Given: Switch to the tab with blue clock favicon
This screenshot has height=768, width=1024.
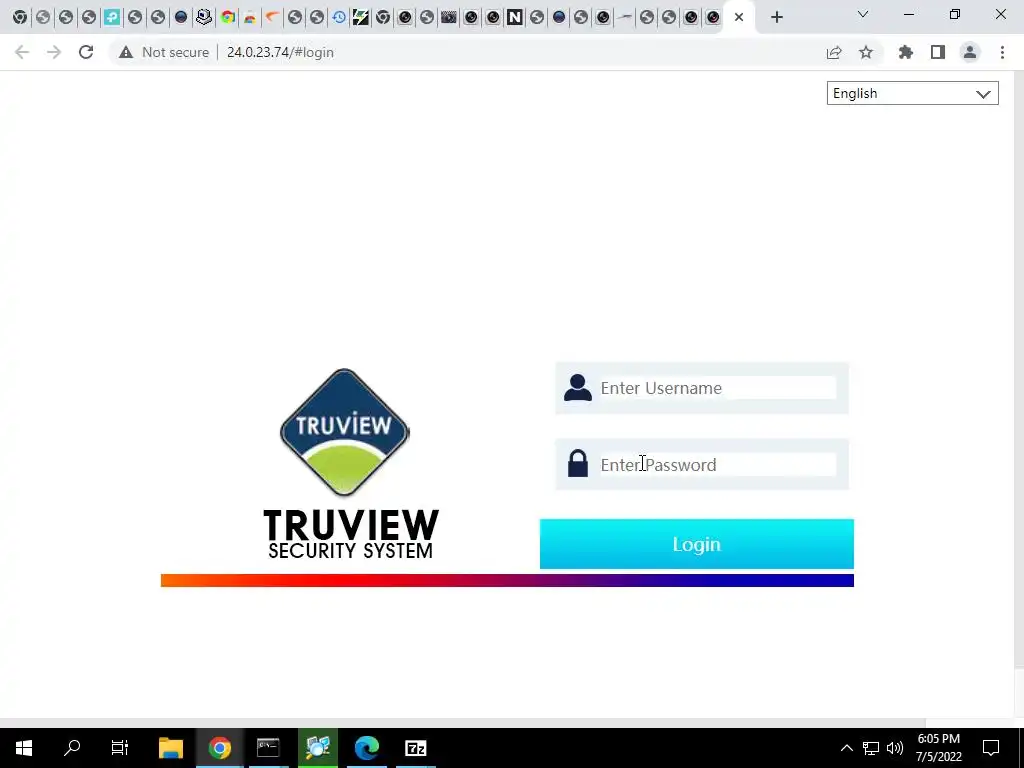Looking at the screenshot, I should 339,17.
